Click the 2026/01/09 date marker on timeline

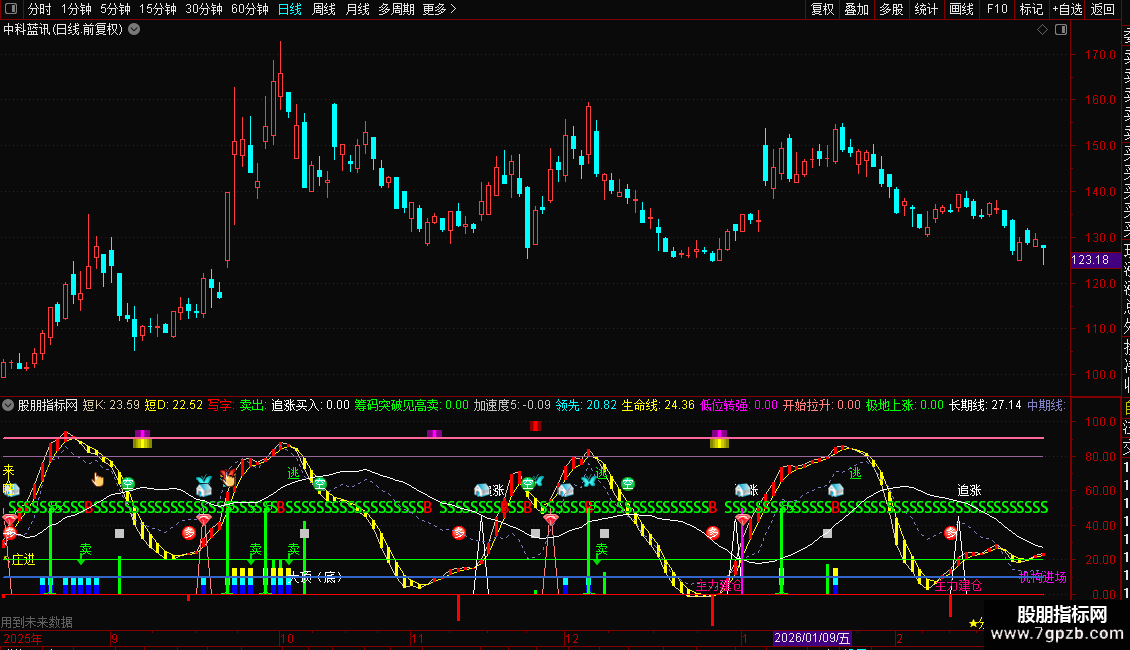(812, 638)
